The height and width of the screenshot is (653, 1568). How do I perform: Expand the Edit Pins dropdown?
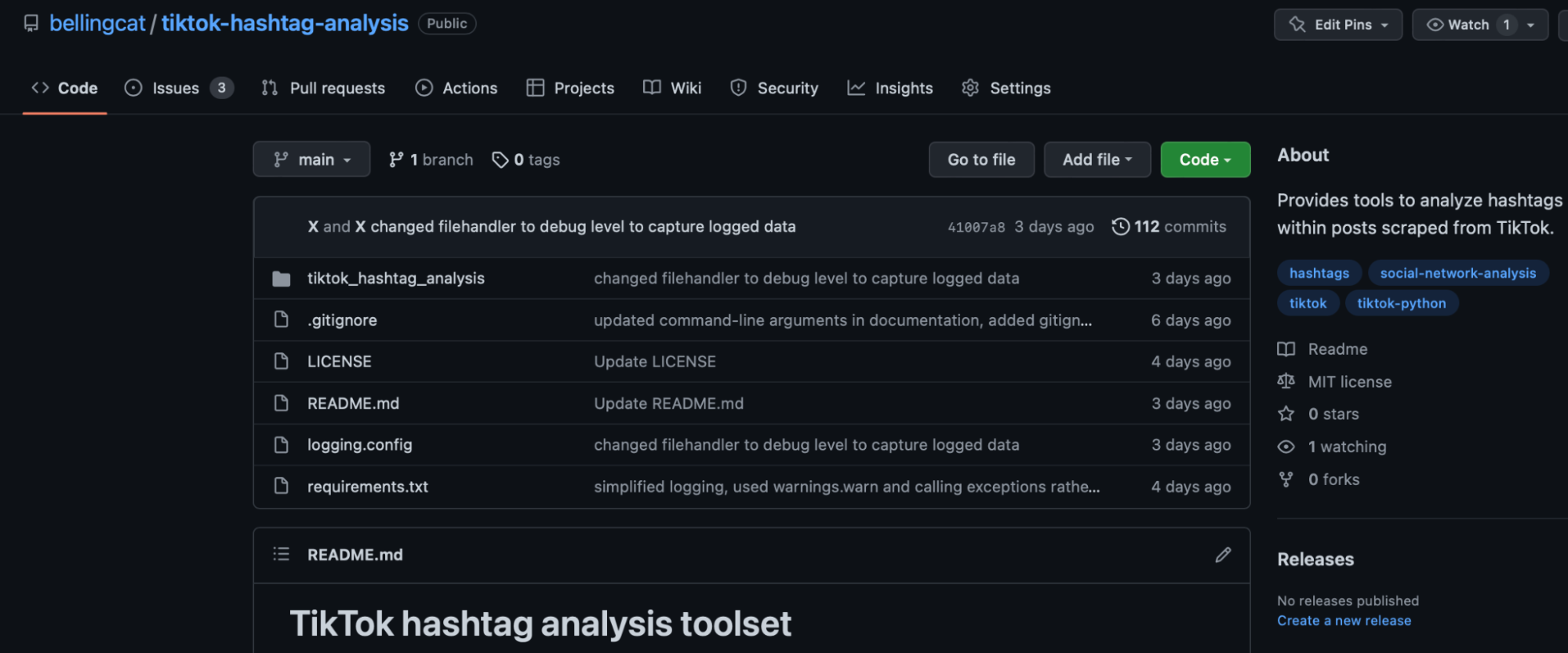[x=1337, y=24]
